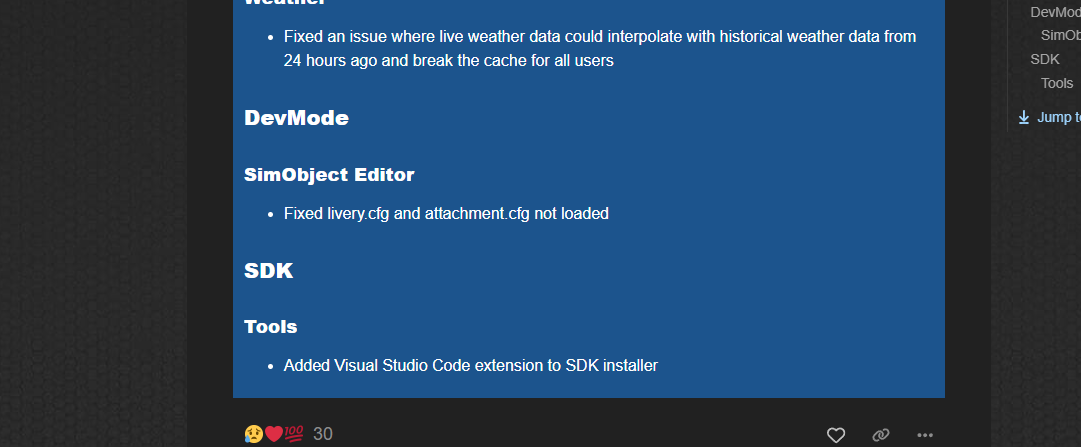Copy the post link via chain icon

880,435
